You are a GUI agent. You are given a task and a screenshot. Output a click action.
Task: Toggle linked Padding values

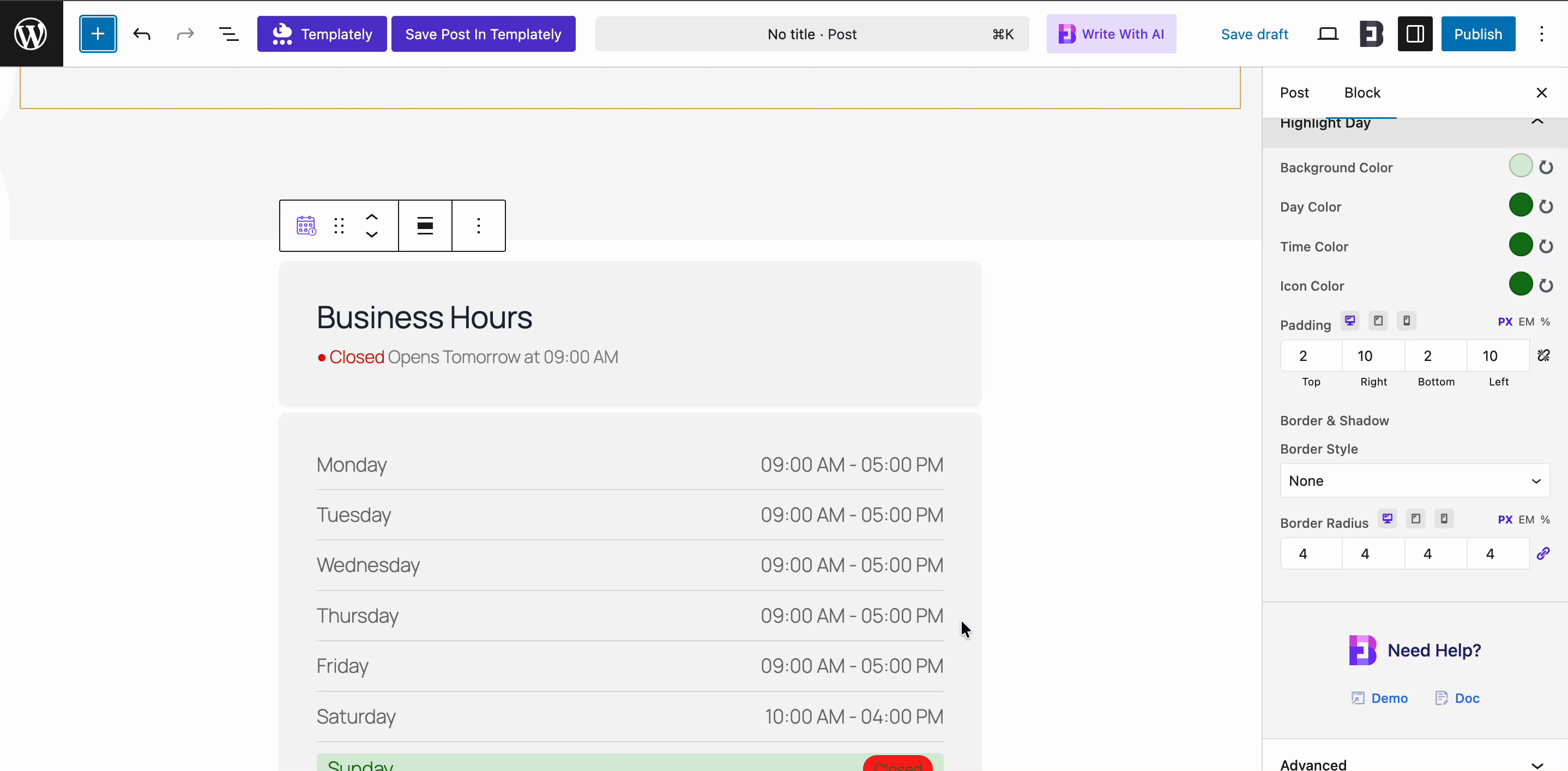[1543, 356]
